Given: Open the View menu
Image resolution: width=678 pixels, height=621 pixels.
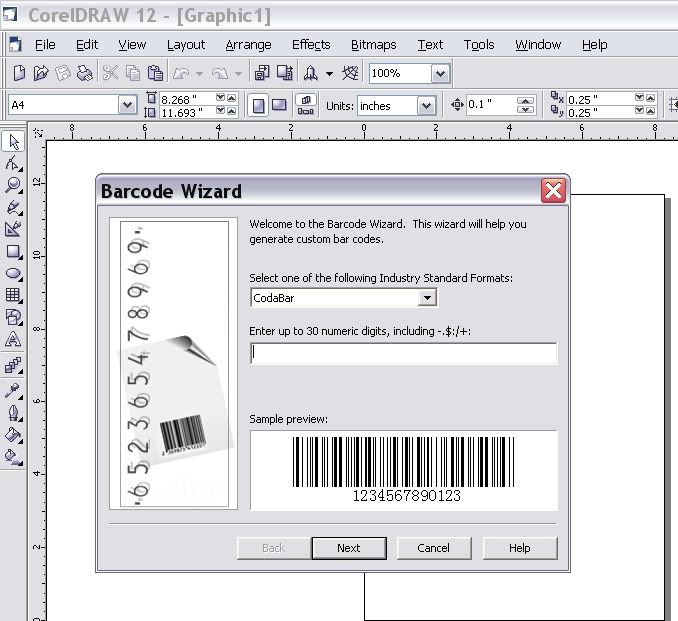Looking at the screenshot, I should pos(132,45).
